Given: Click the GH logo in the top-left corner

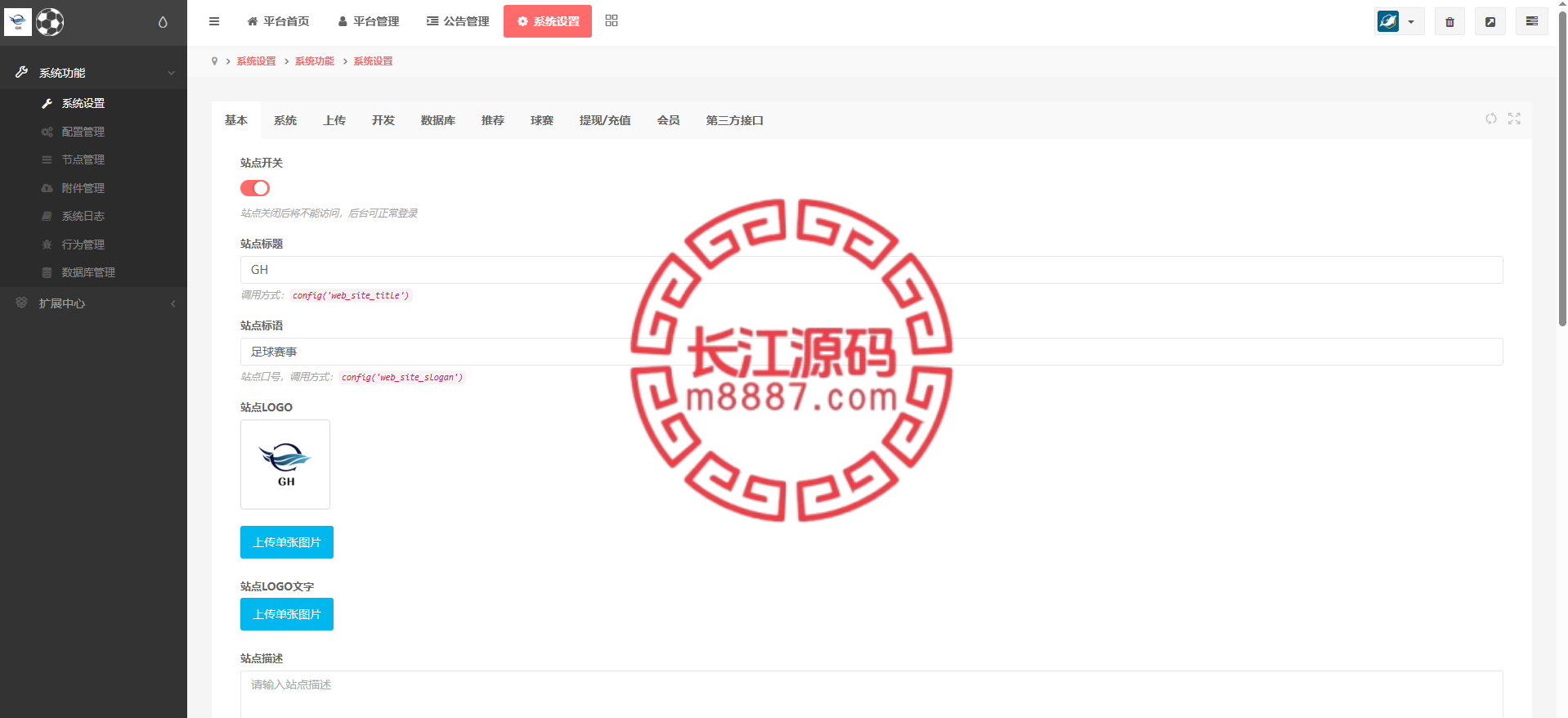Looking at the screenshot, I should 18,22.
